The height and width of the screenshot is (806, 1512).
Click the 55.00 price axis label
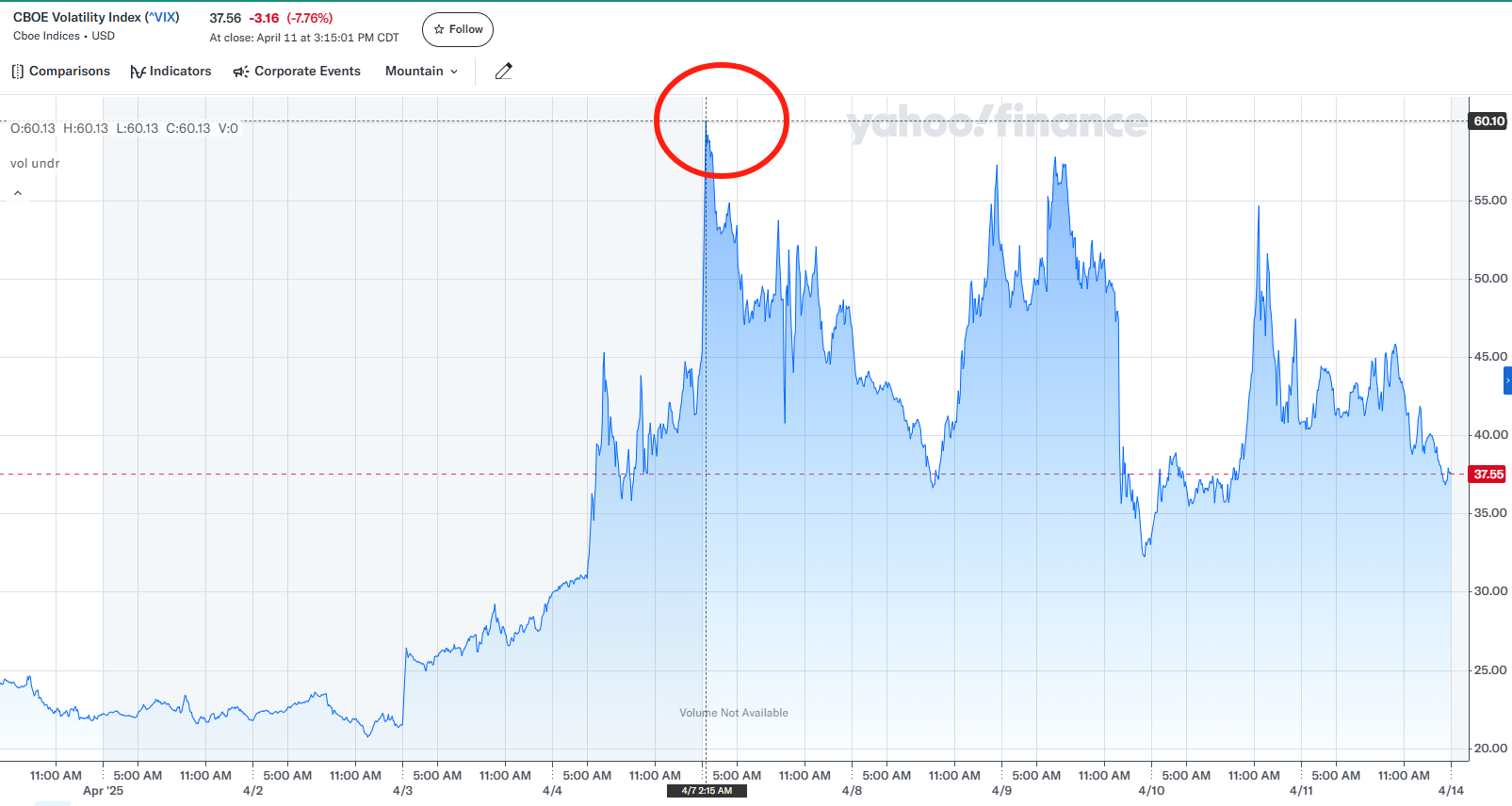(x=1490, y=201)
